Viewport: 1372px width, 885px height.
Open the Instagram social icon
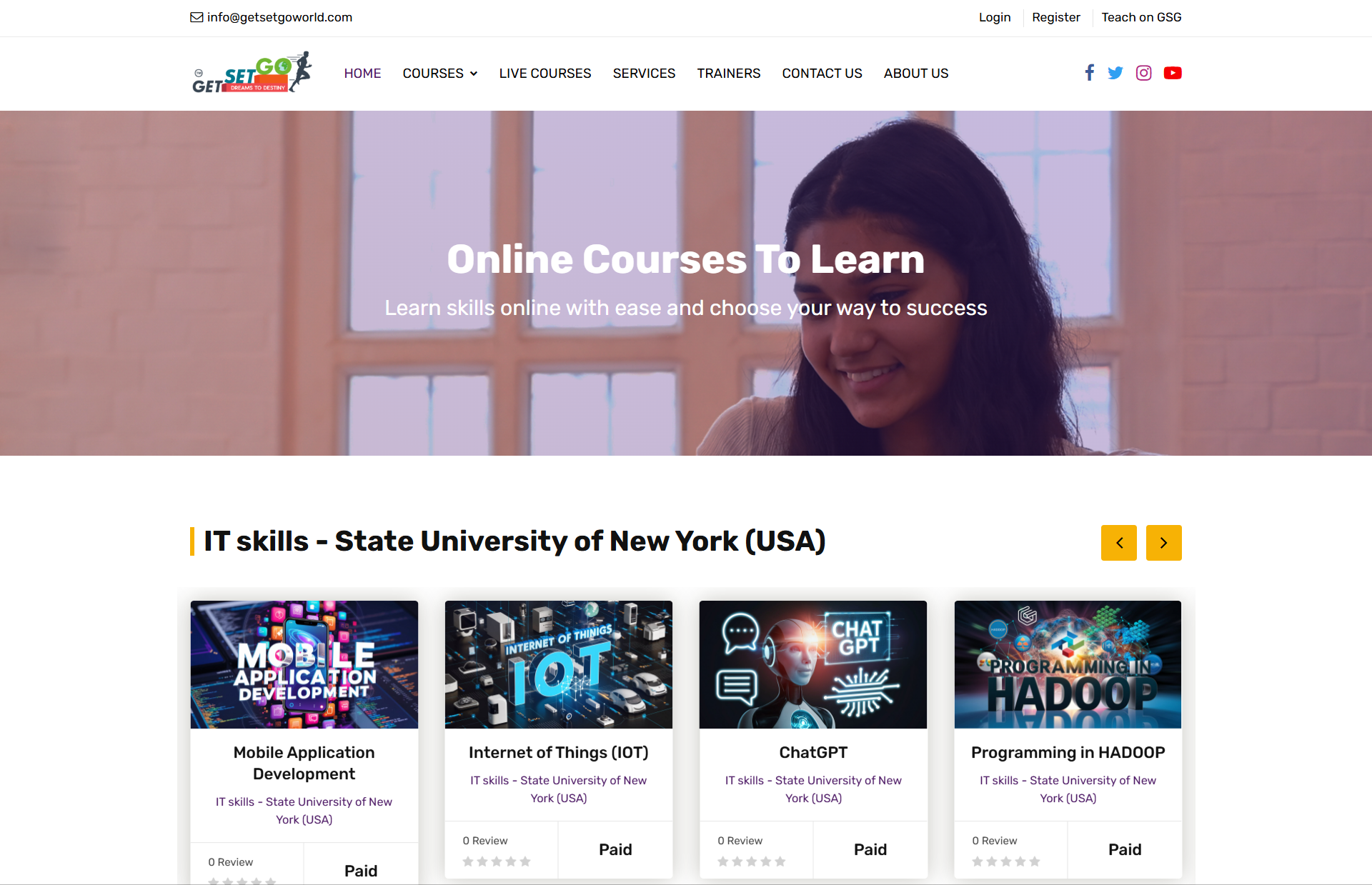[1143, 73]
